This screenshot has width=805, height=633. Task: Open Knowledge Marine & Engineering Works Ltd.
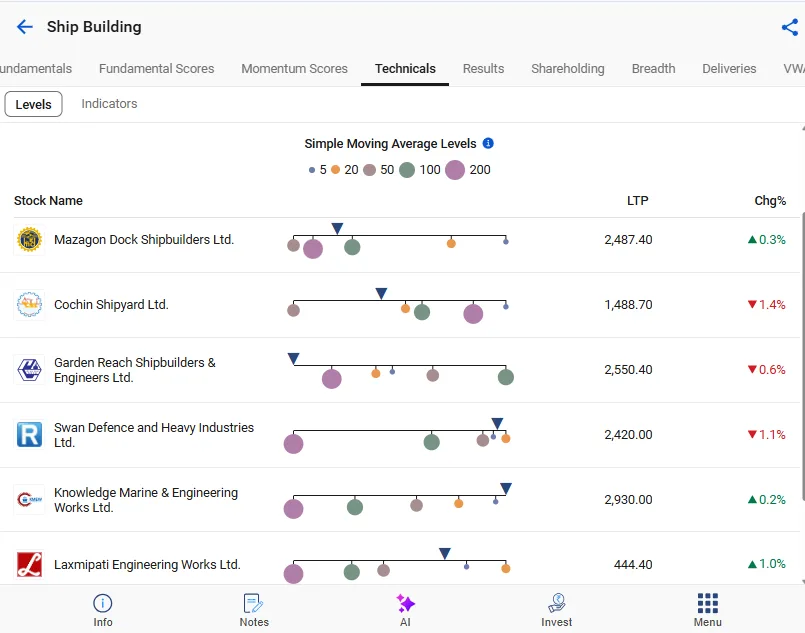coord(146,500)
